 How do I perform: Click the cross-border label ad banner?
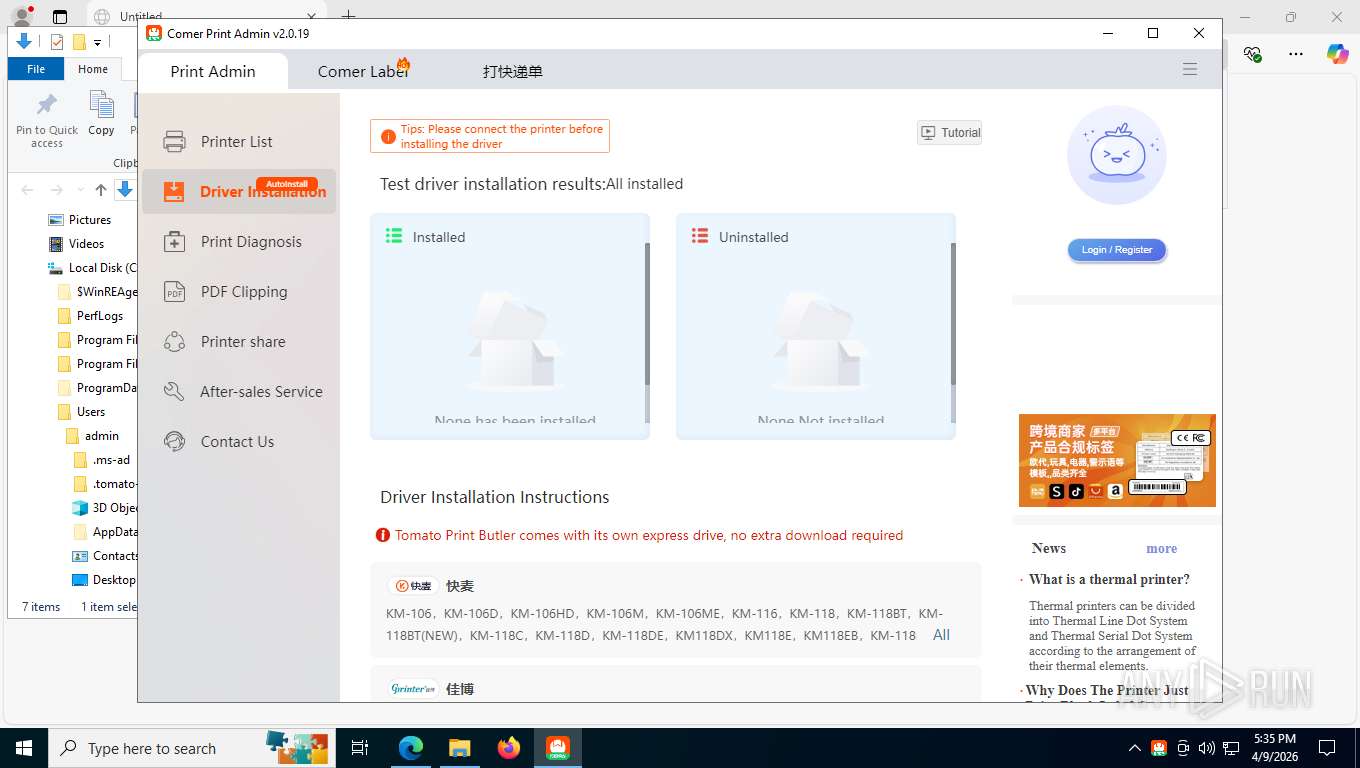(1117, 461)
